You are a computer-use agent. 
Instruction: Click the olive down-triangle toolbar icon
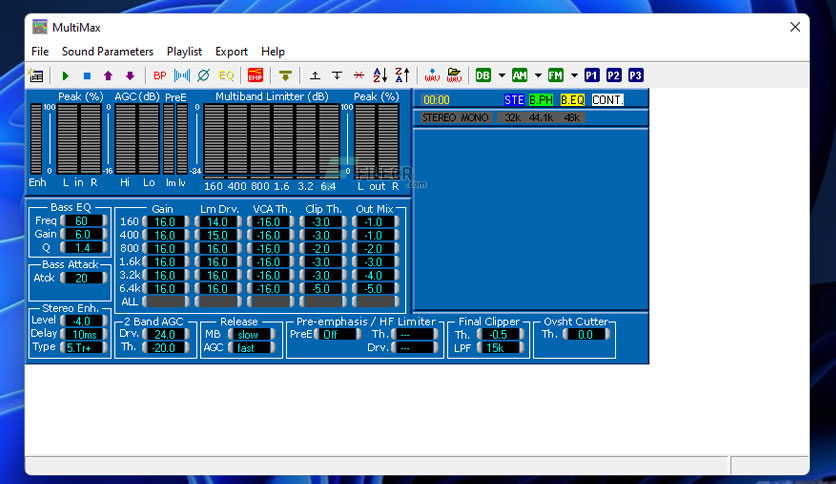(285, 76)
